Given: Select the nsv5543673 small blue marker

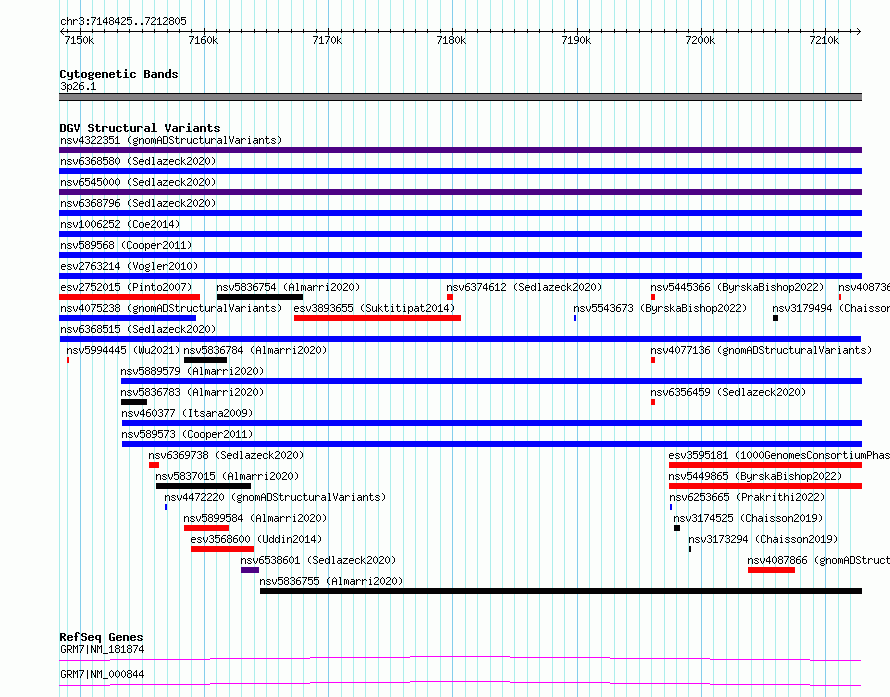Looking at the screenshot, I should (x=575, y=318).
